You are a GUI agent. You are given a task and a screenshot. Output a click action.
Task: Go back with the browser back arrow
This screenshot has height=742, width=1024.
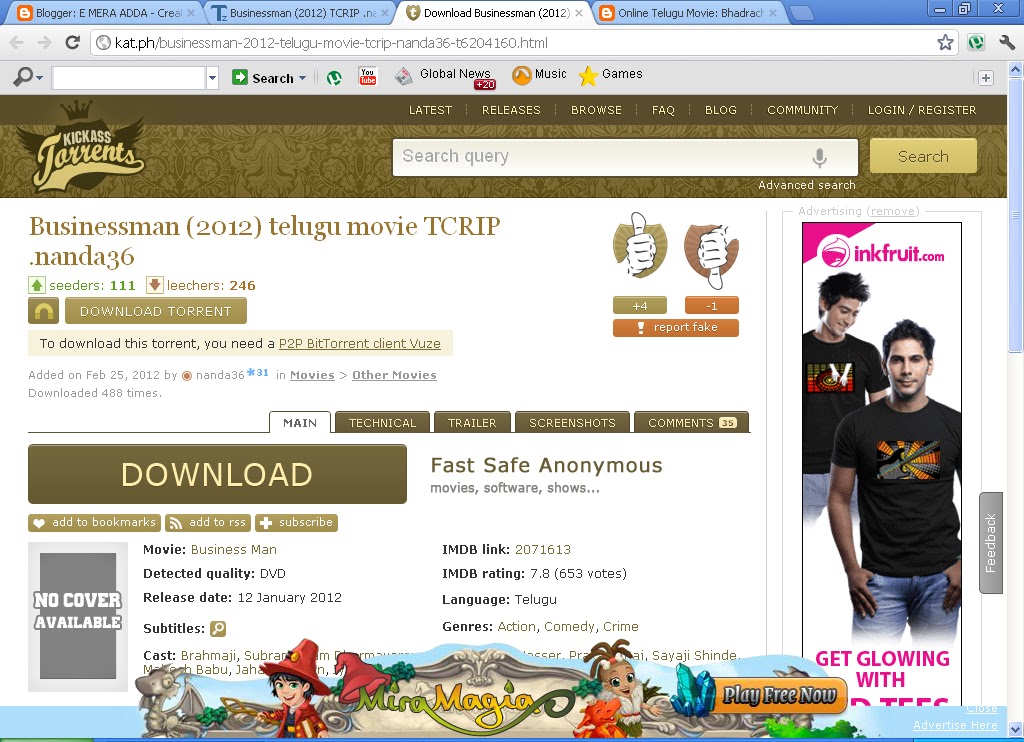[17, 43]
